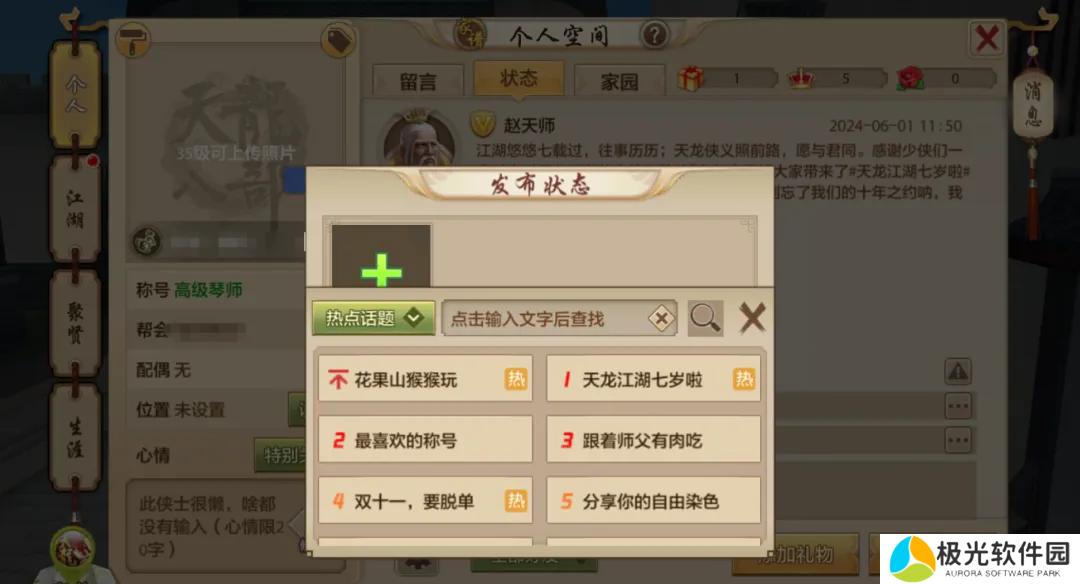Click the paint roller icon
1080x584 pixels.
(x=133, y=41)
